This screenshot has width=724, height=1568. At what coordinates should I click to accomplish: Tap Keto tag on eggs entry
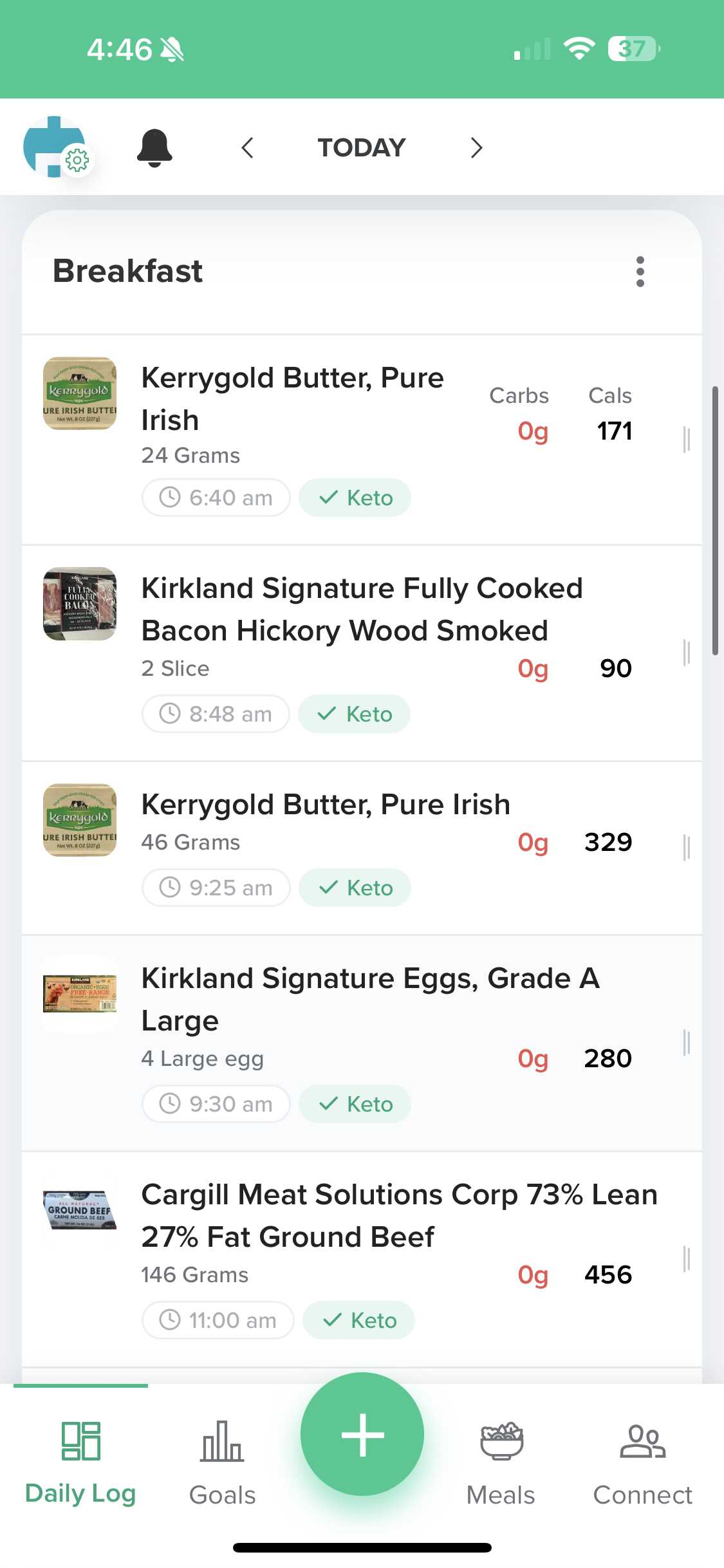click(355, 1104)
